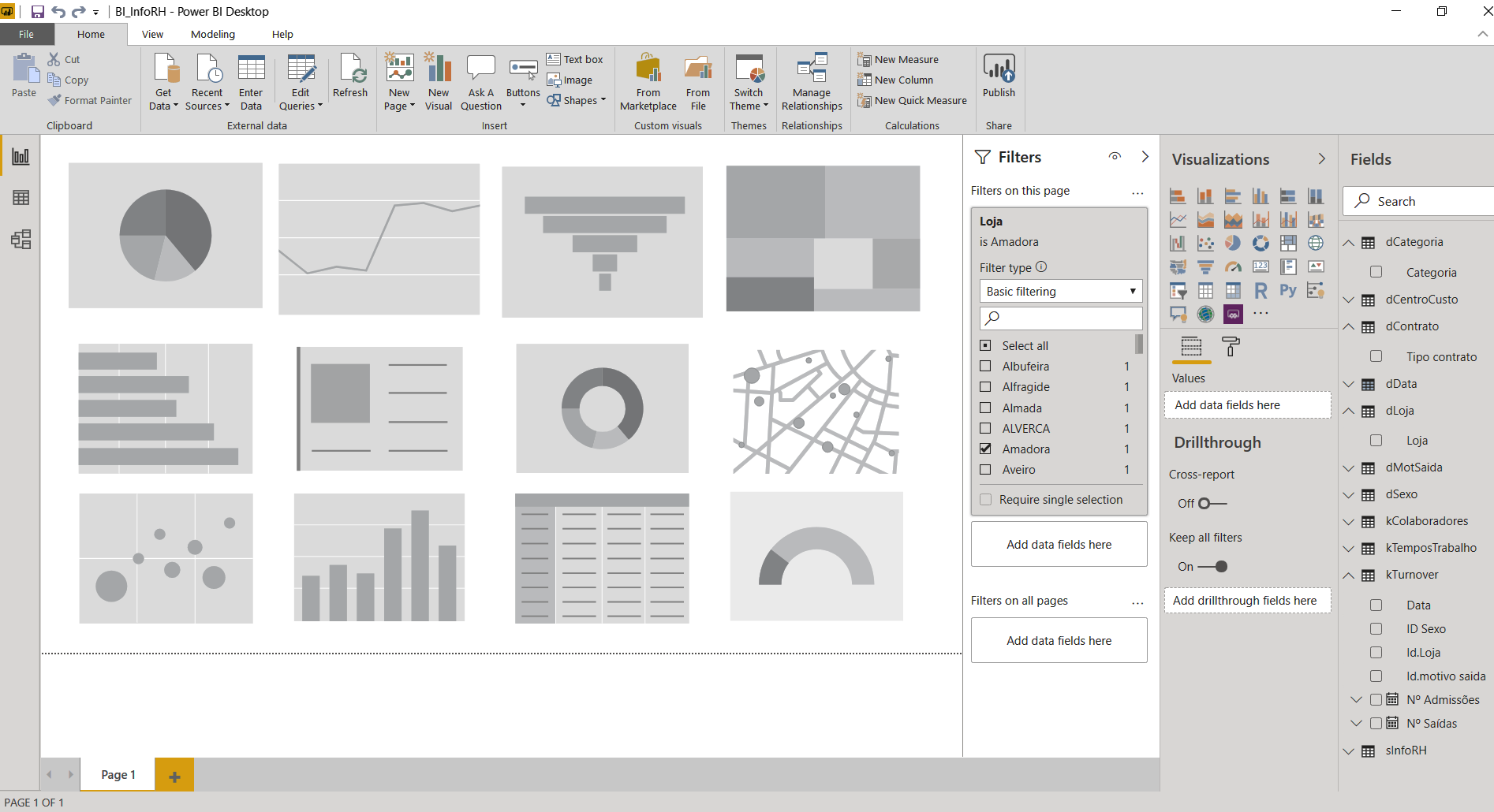Select the R script visual icon
This screenshot has width=1494, height=812.
click(x=1261, y=291)
